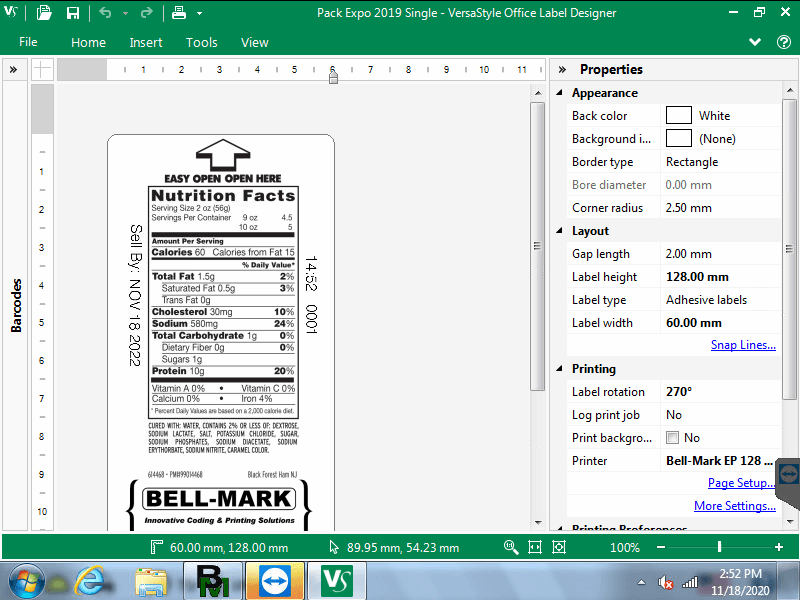
Task: Click the horizontal ruler margin marker
Action: [x=333, y=77]
